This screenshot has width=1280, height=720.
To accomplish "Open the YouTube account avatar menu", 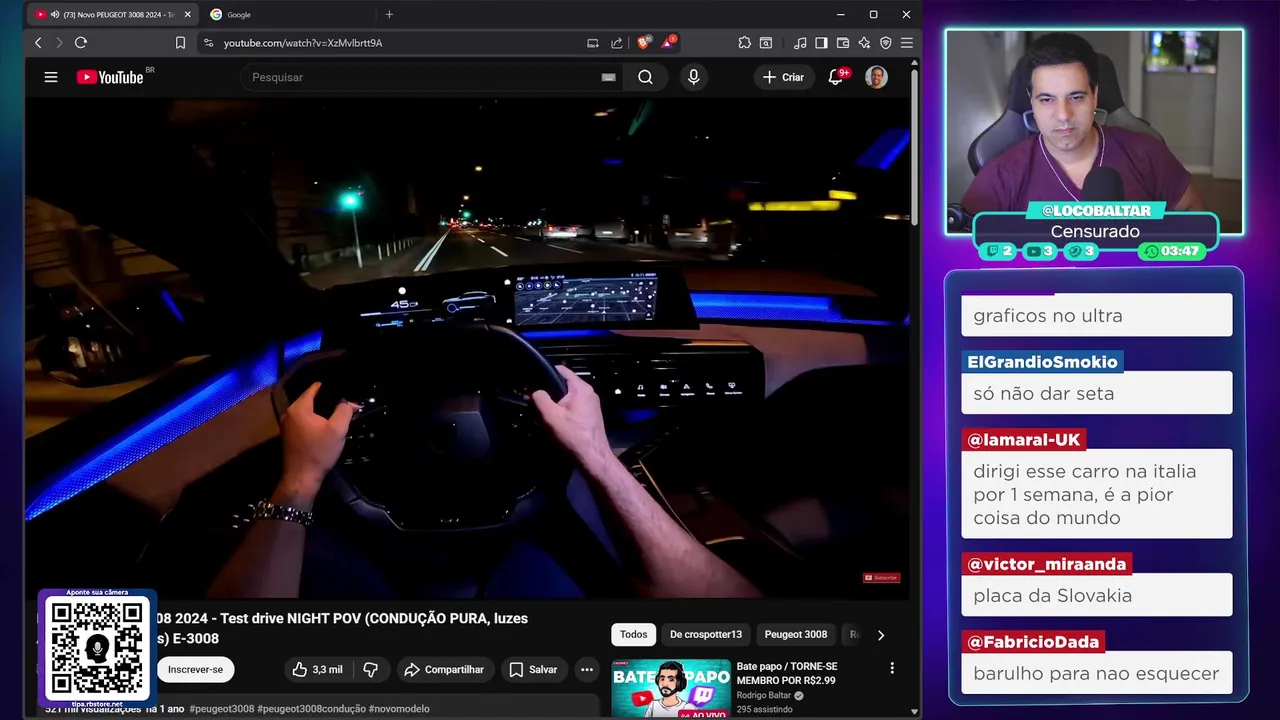I will tap(876, 77).
